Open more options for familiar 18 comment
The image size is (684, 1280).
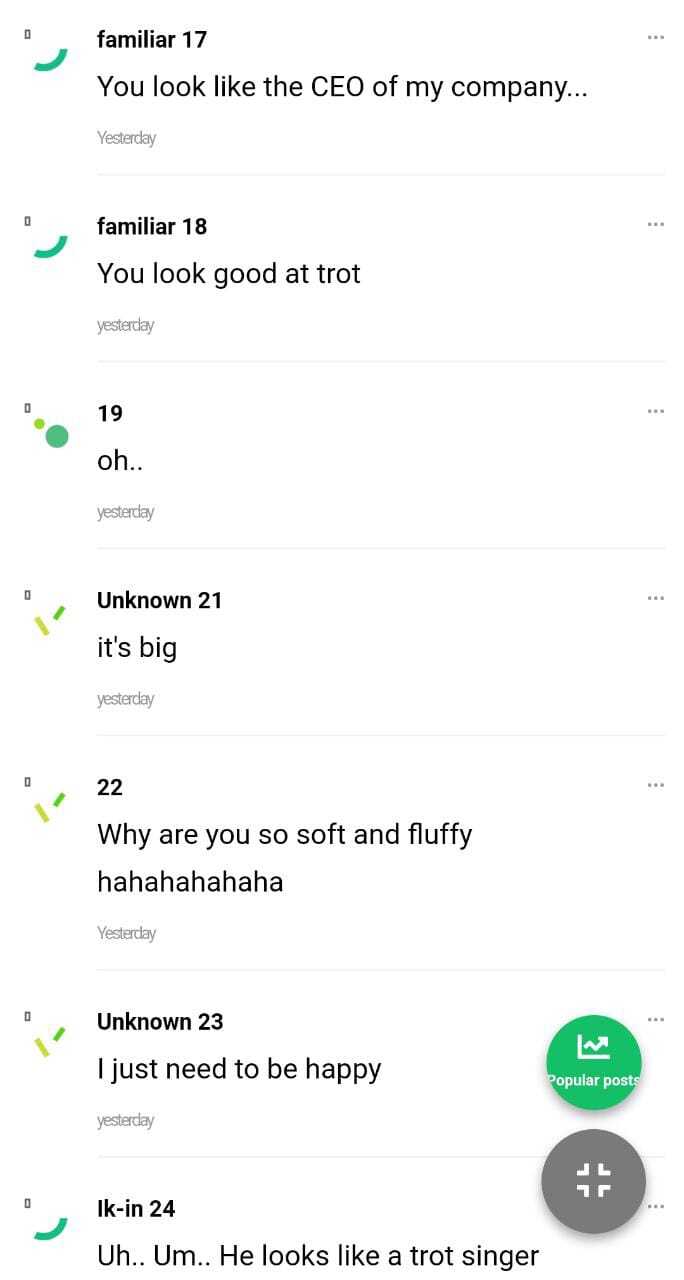(x=655, y=224)
